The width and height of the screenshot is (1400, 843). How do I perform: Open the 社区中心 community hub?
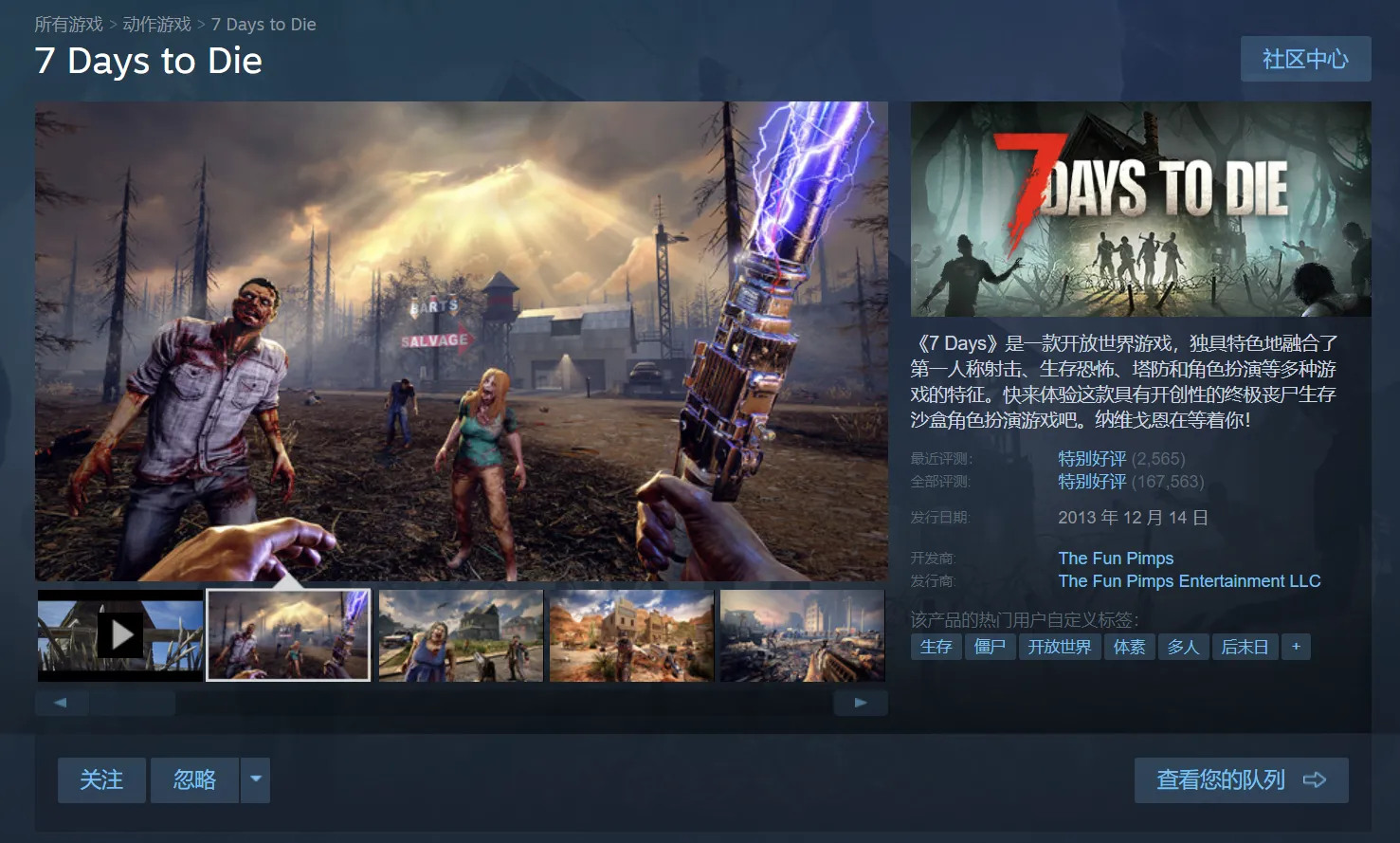(1305, 59)
